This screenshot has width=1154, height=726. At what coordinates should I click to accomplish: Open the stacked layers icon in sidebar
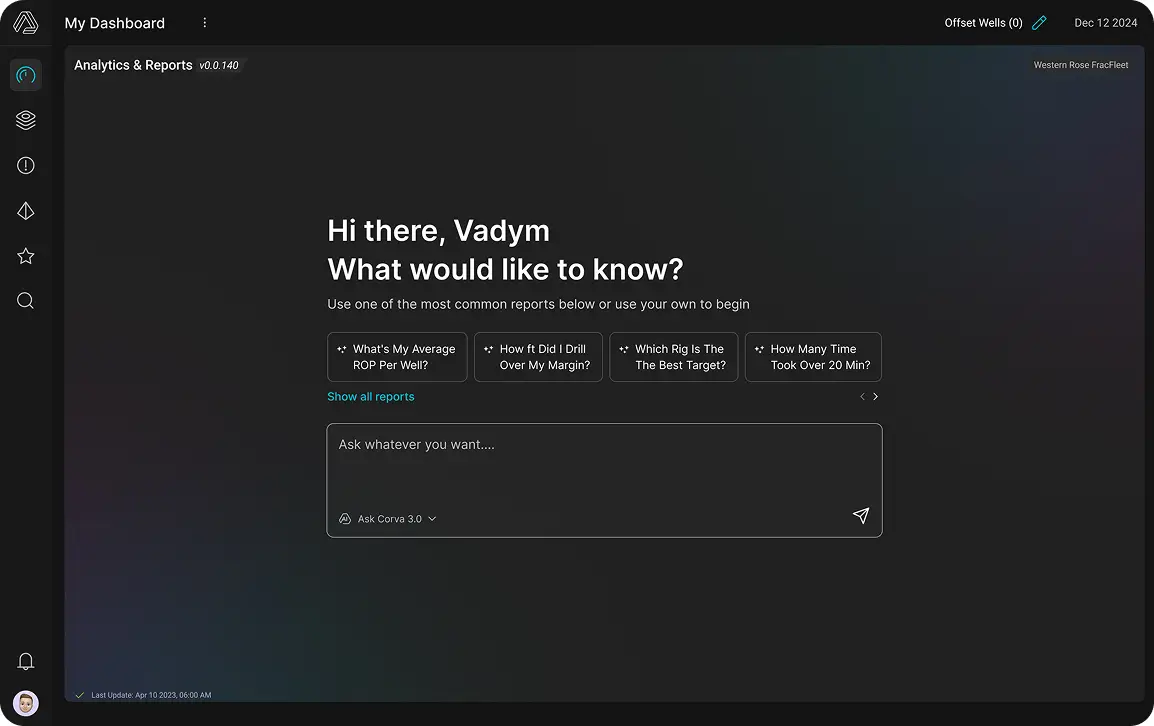tap(26, 120)
